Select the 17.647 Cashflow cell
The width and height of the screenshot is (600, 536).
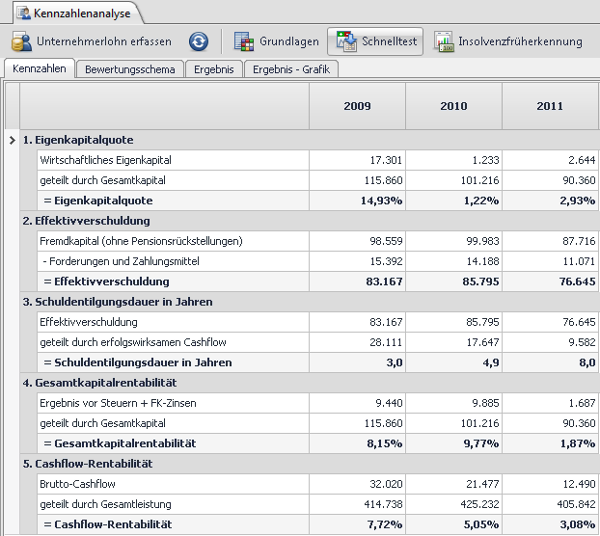coord(454,342)
